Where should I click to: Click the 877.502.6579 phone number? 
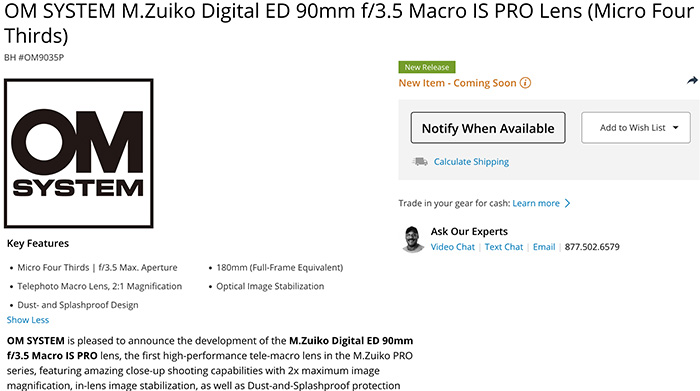[592, 247]
